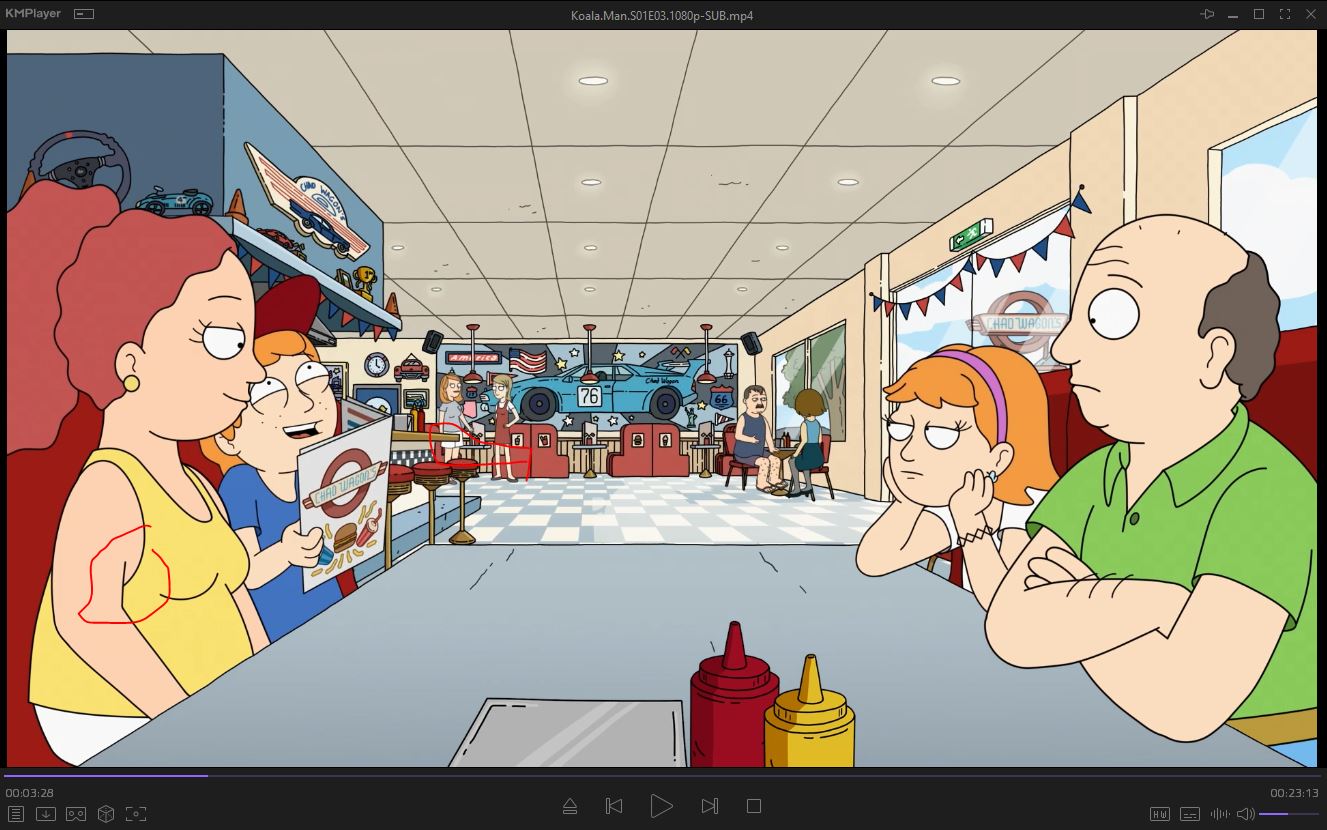Toggle HW hardware acceleration
The height and width of the screenshot is (830, 1327).
[1160, 814]
